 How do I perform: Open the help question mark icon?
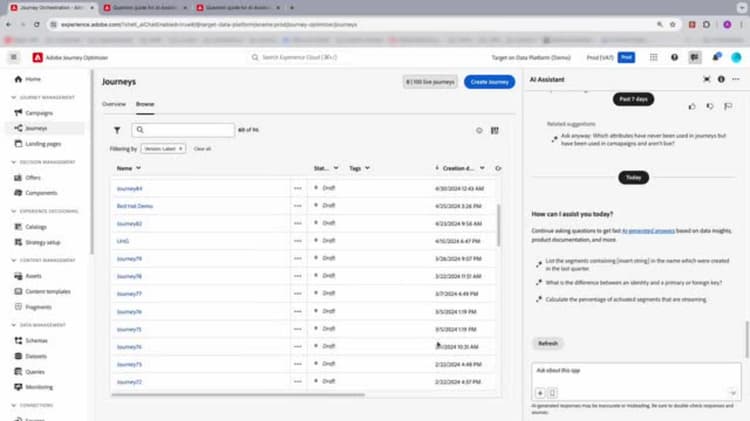[x=674, y=57]
